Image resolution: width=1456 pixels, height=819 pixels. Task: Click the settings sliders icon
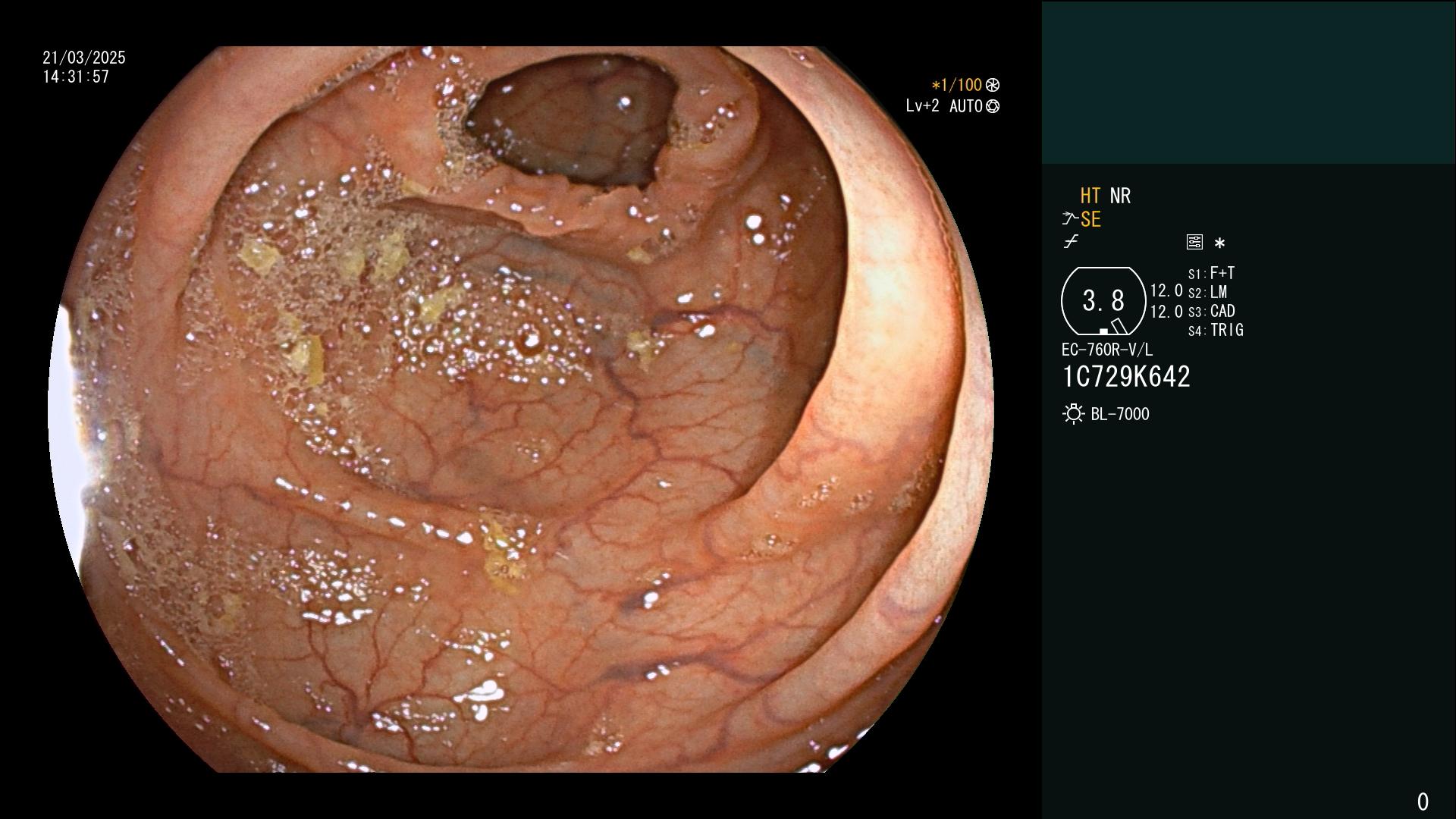(x=1194, y=242)
